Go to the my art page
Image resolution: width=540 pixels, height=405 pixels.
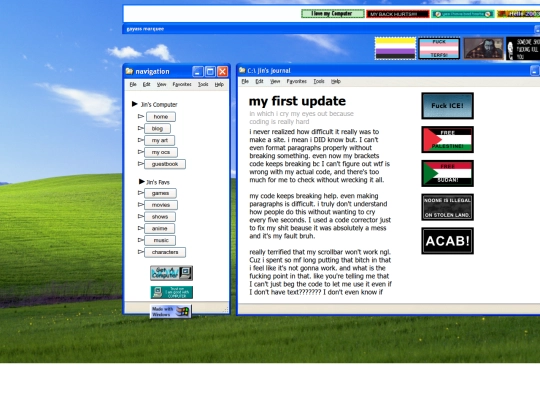tap(159, 141)
